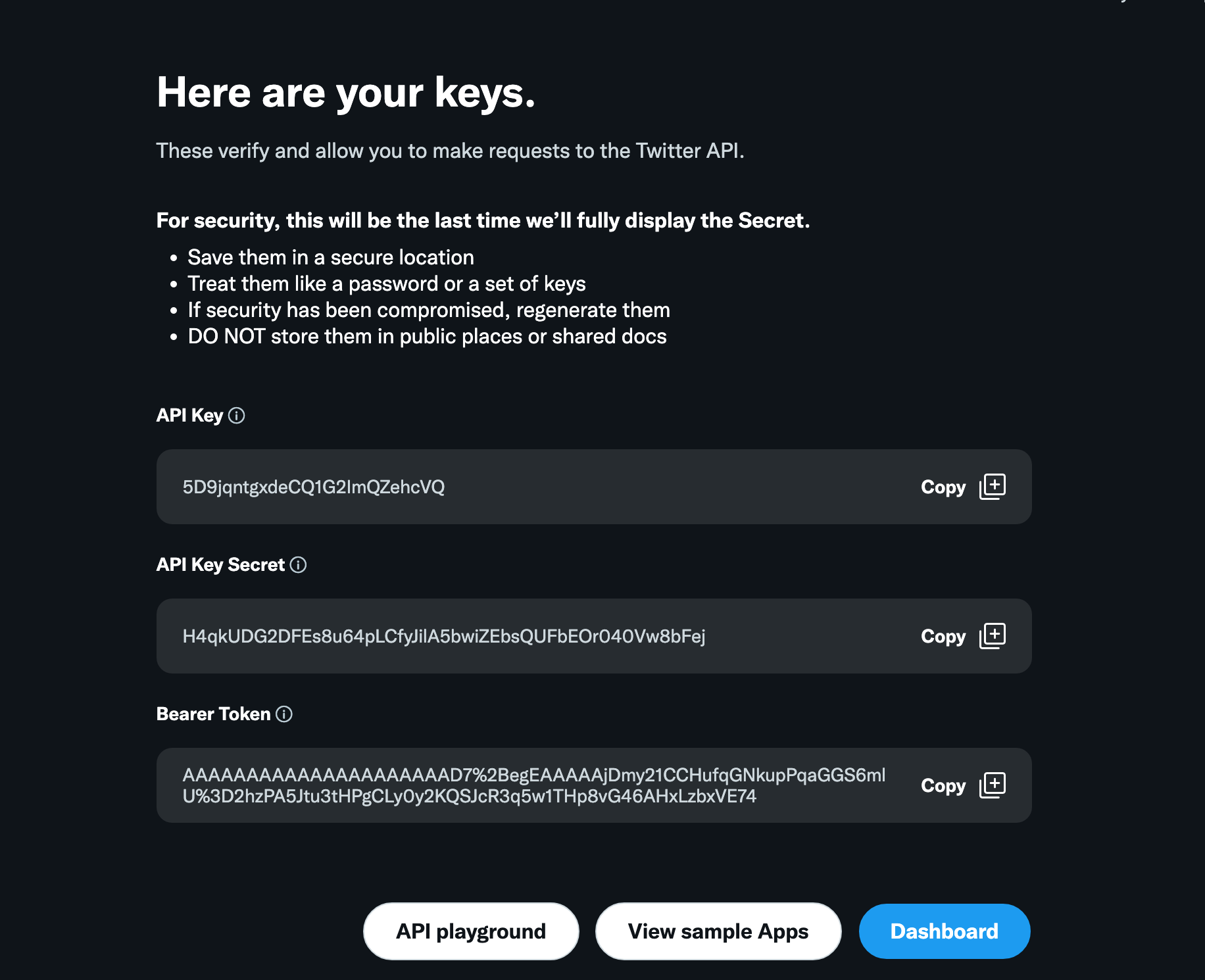
Task: Click the displayed API Key Secret string
Action: [444, 636]
